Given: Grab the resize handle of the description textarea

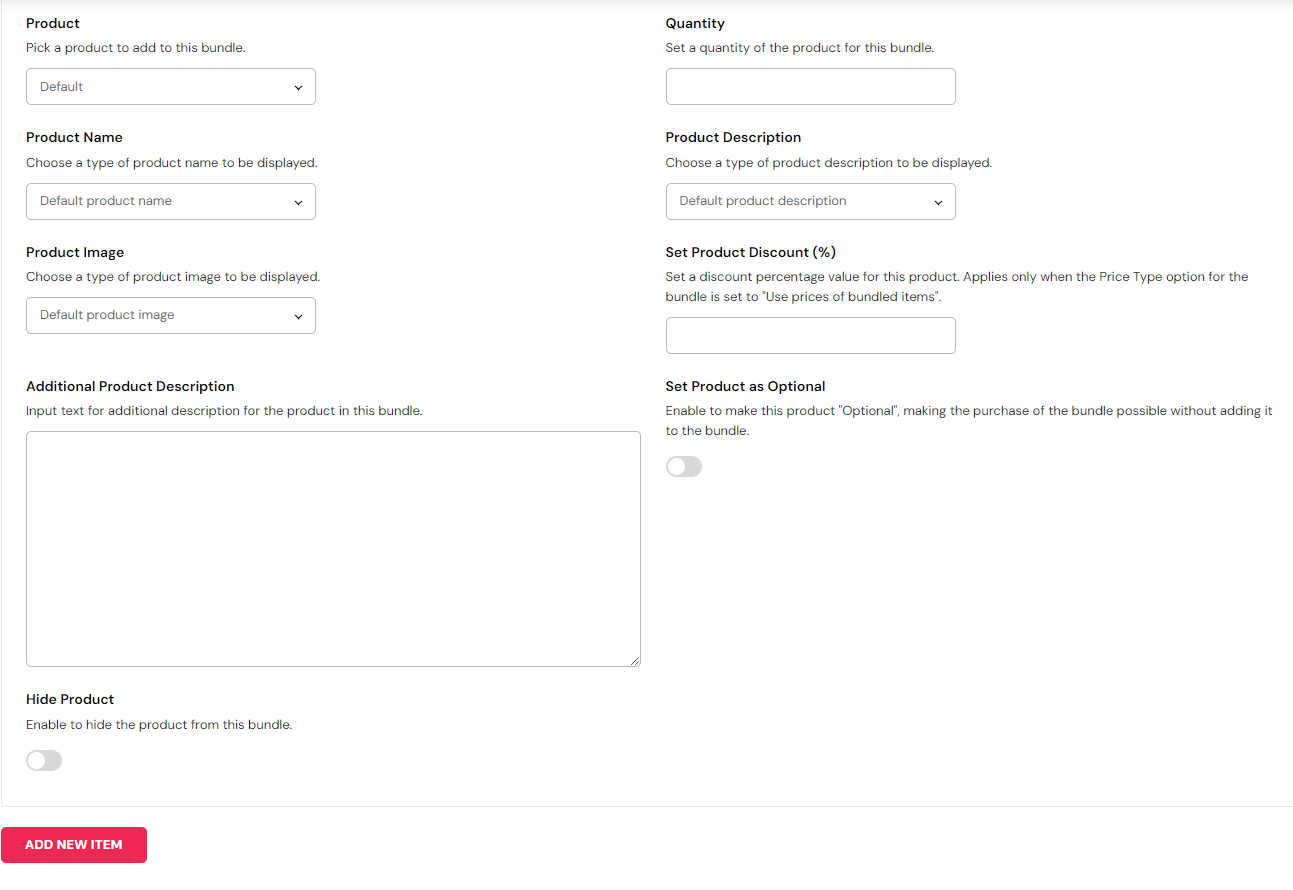Looking at the screenshot, I should tap(635, 661).
